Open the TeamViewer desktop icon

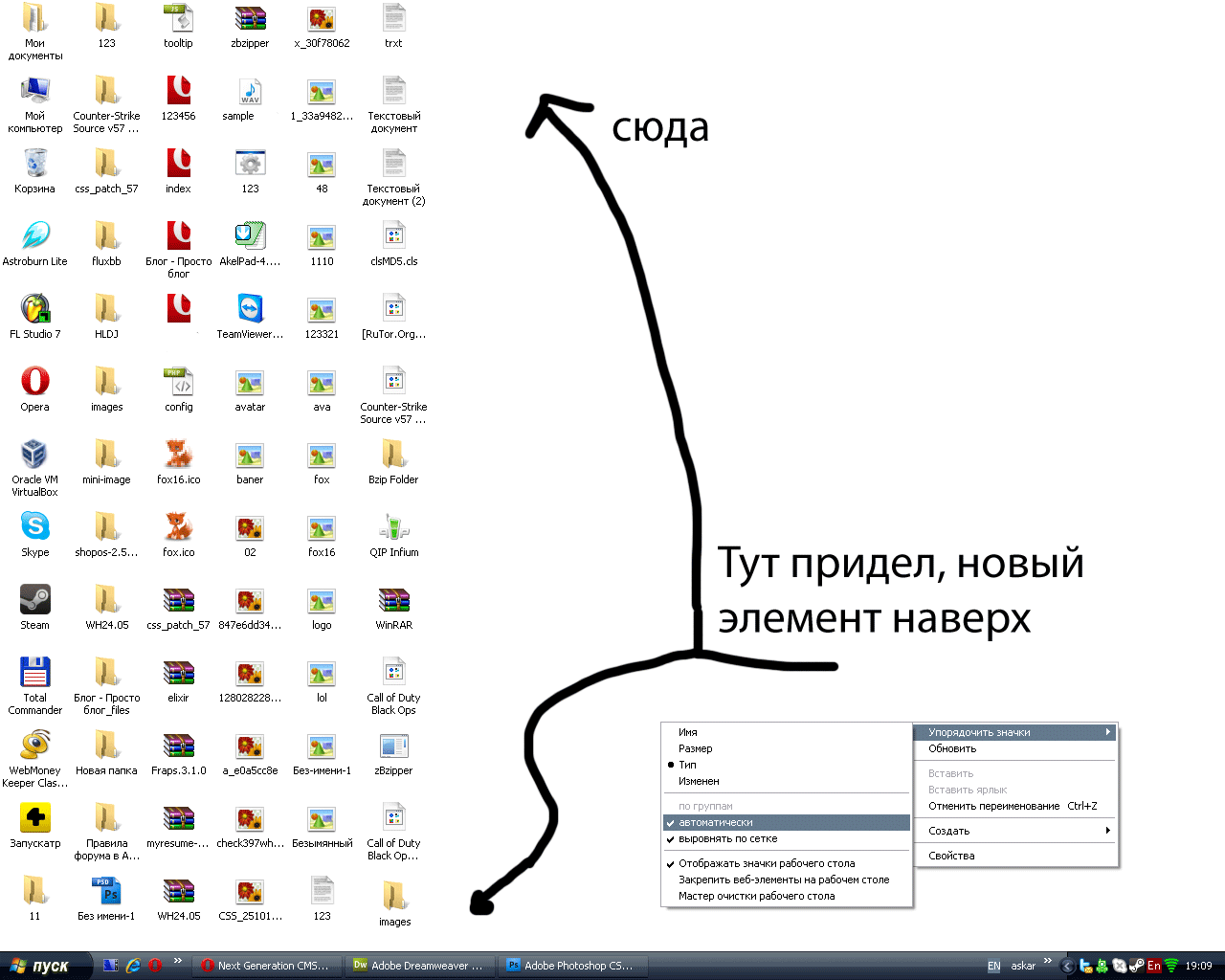coord(250,309)
